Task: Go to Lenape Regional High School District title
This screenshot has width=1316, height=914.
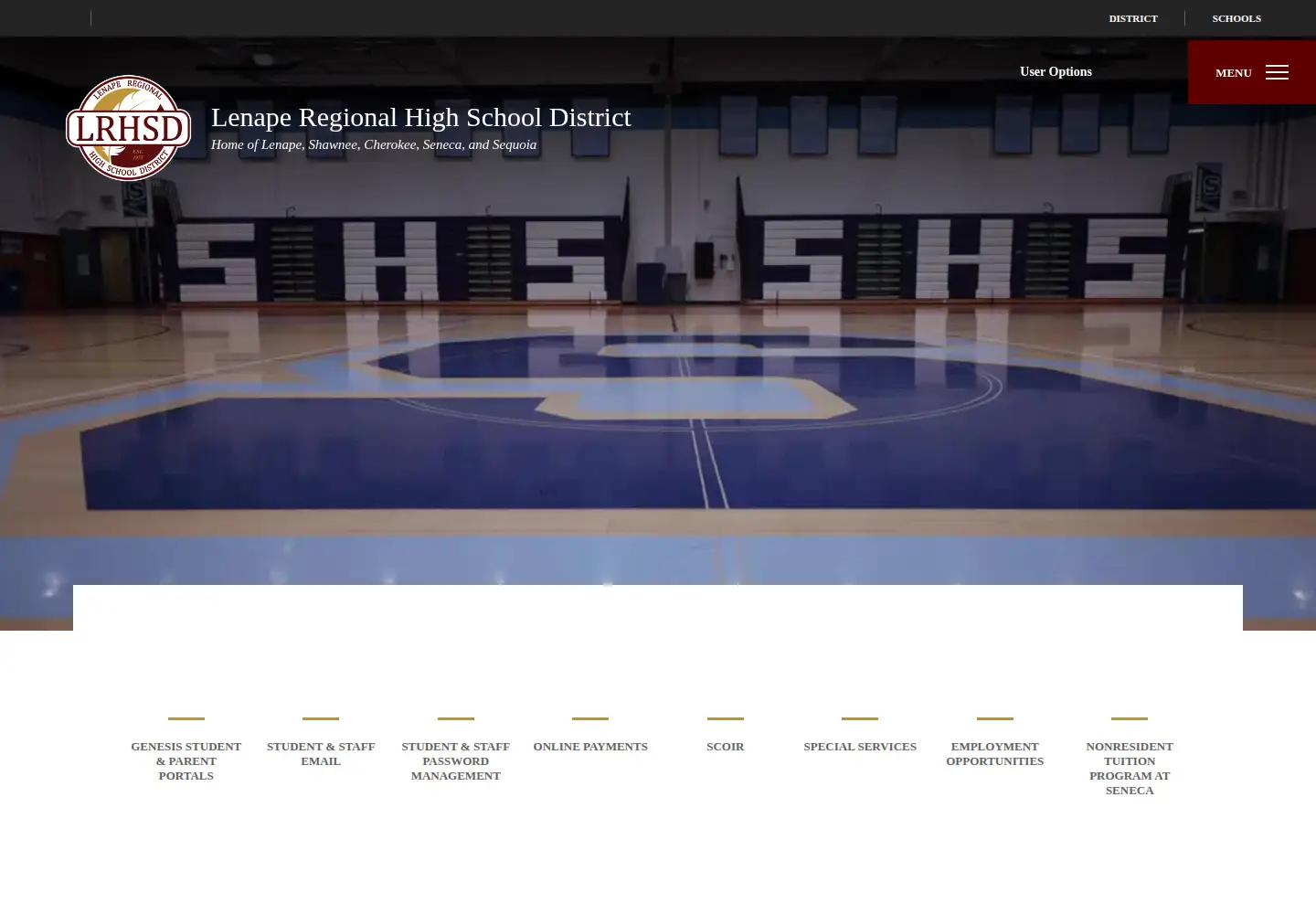Action: (420, 117)
